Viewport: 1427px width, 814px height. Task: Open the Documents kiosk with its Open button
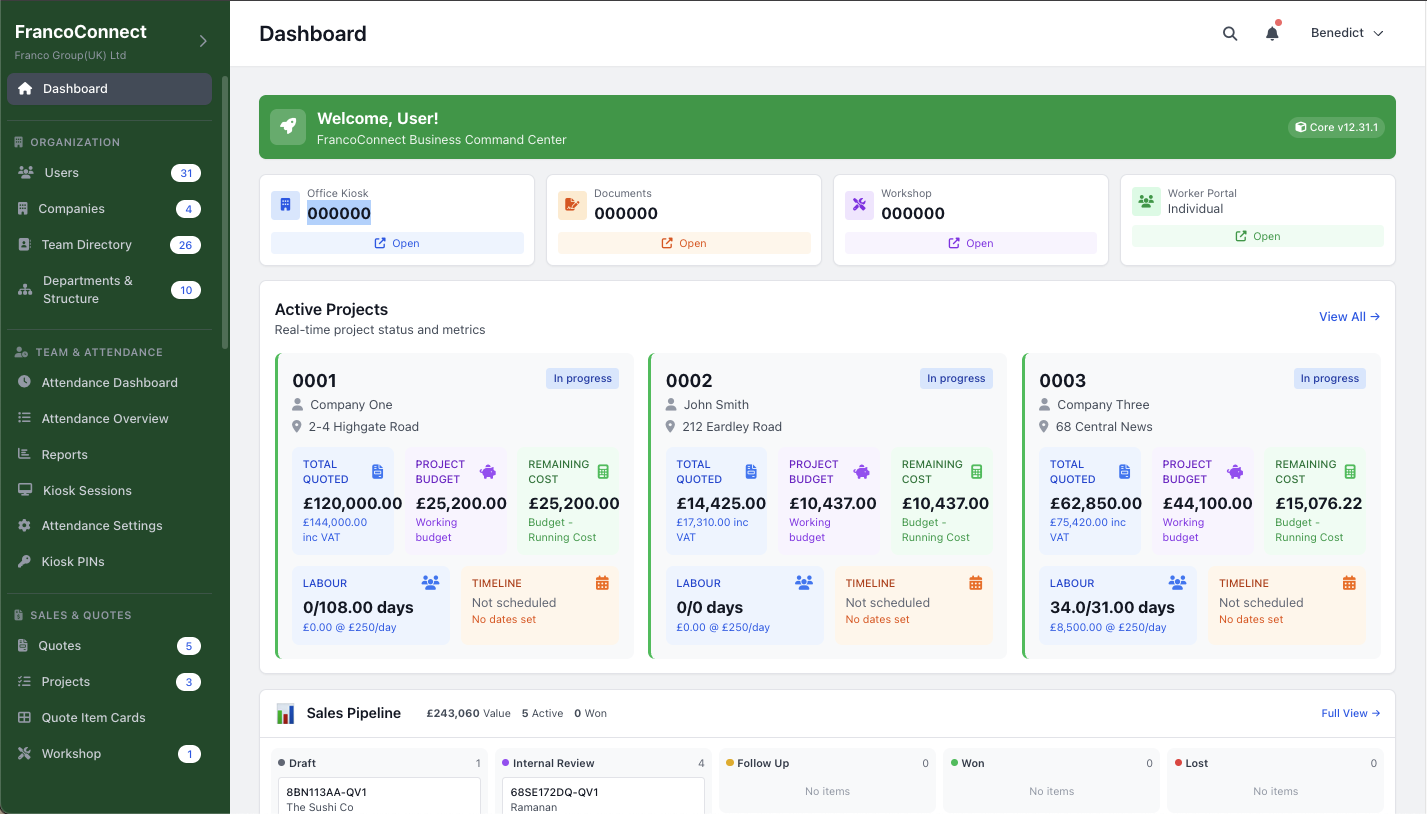683,243
